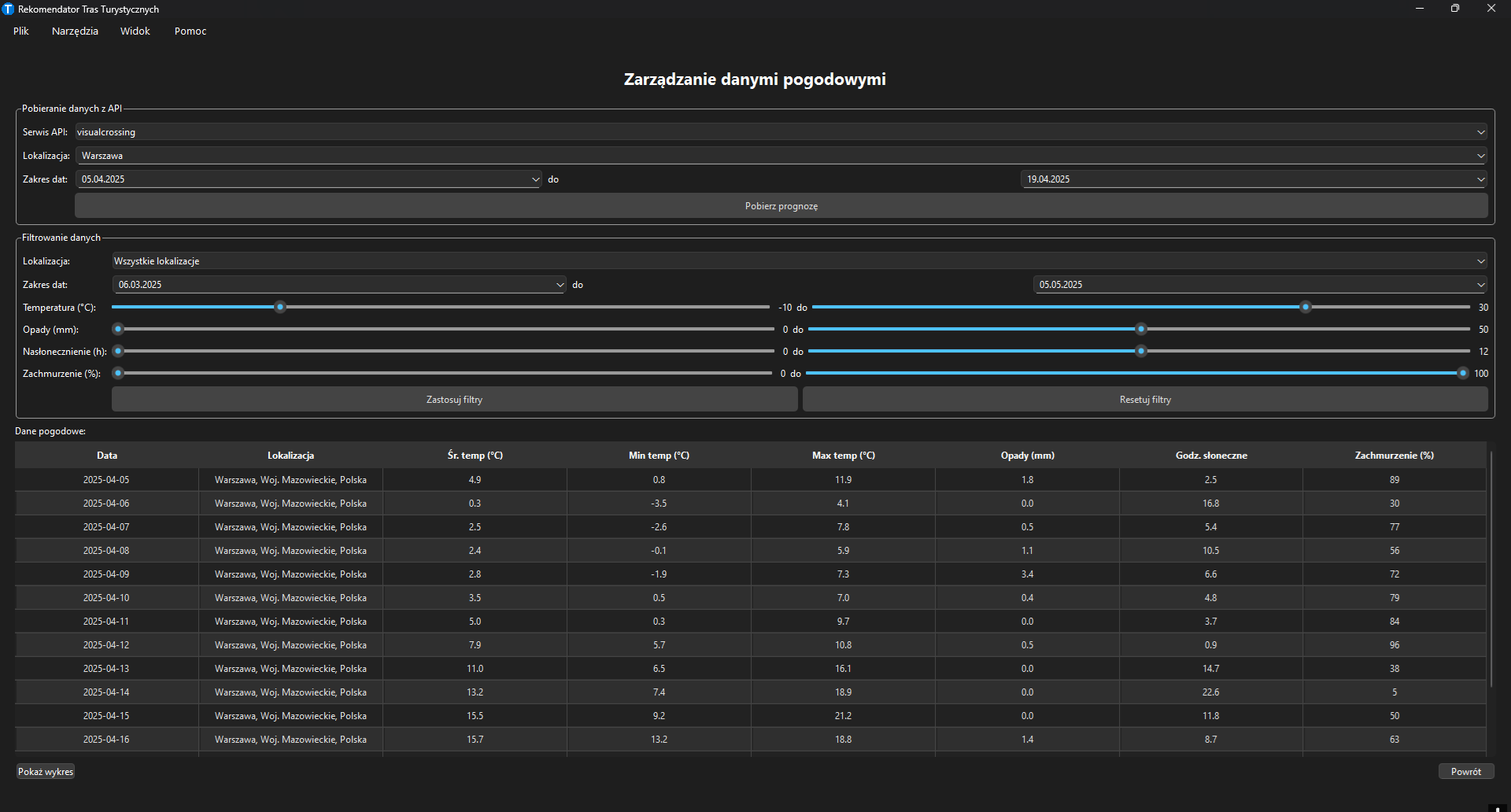This screenshot has width=1511, height=812.
Task: Click the Śr. temp (°C) column header
Action: coord(475,456)
